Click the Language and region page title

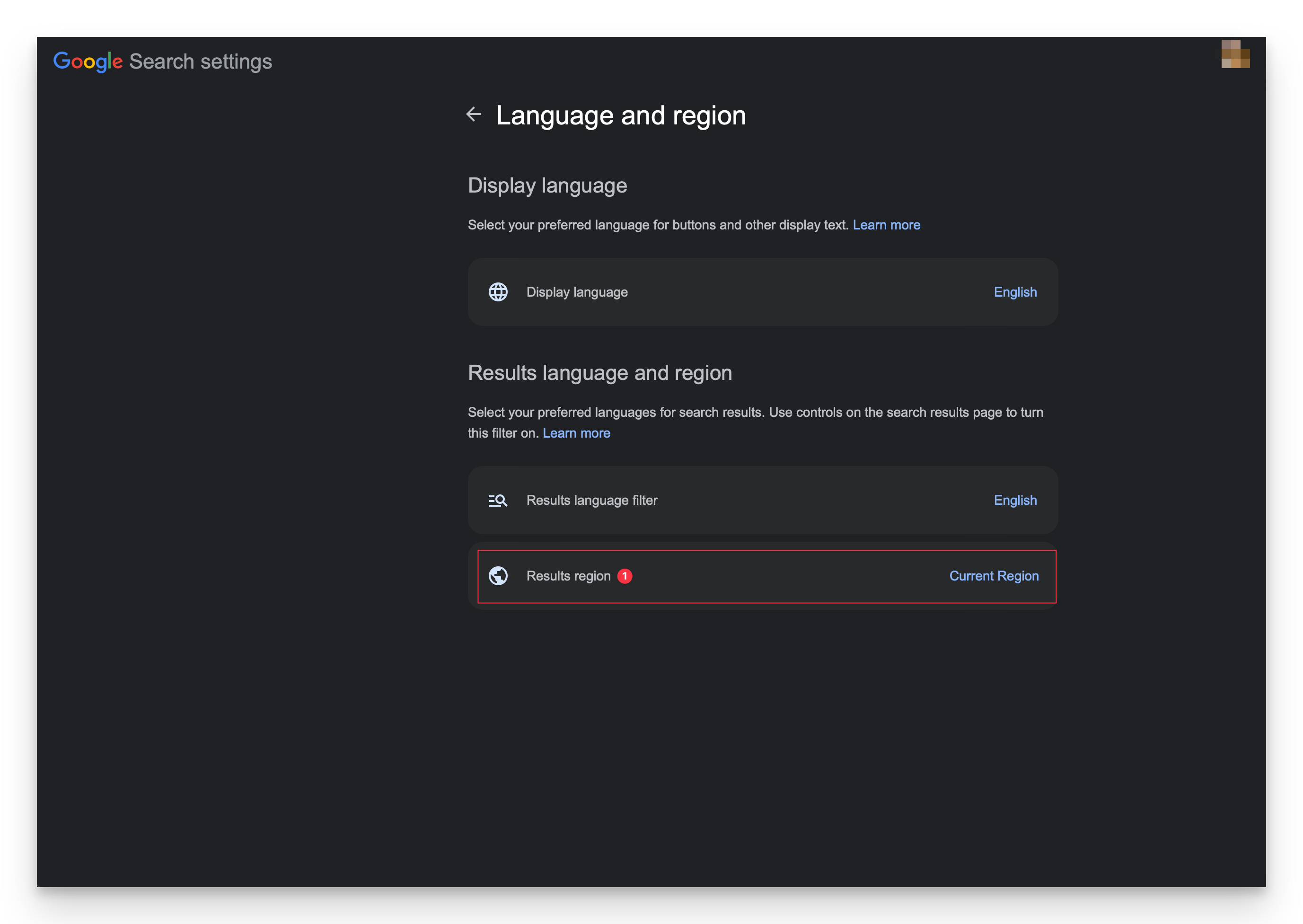(621, 115)
